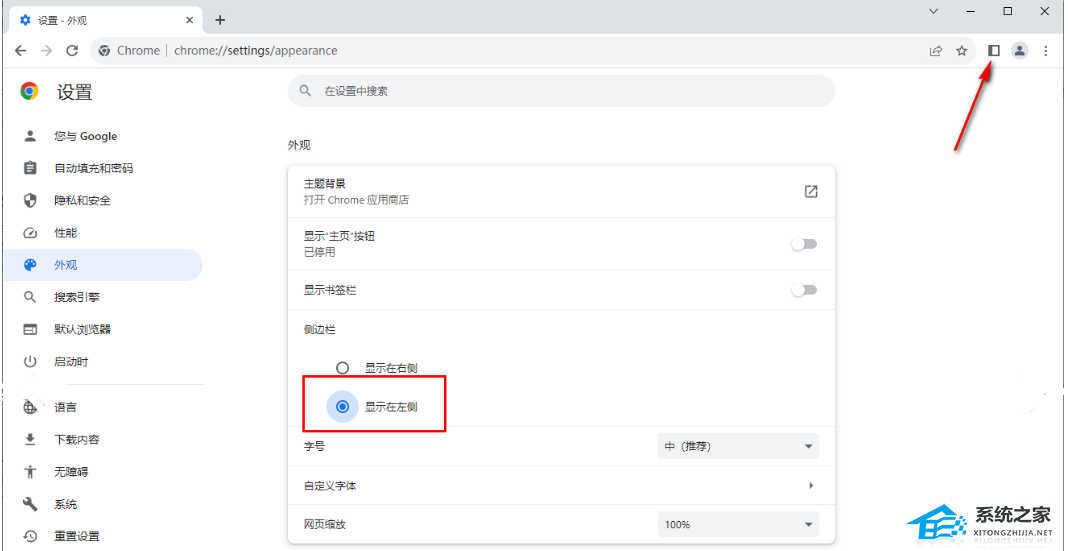Click the globe icon for 语言

[30, 407]
